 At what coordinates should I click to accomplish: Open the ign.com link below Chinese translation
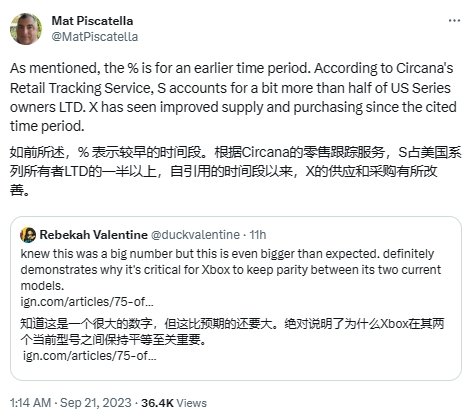(x=90, y=356)
